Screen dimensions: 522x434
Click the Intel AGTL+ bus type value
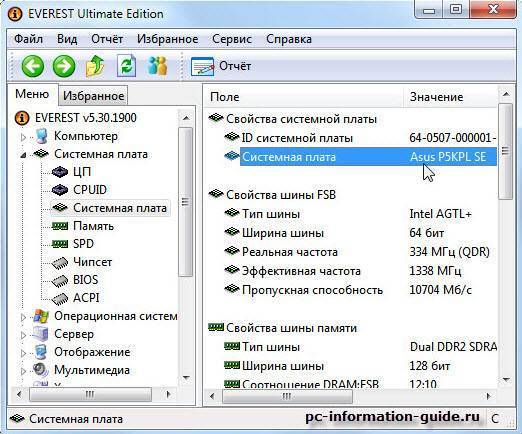point(441,214)
